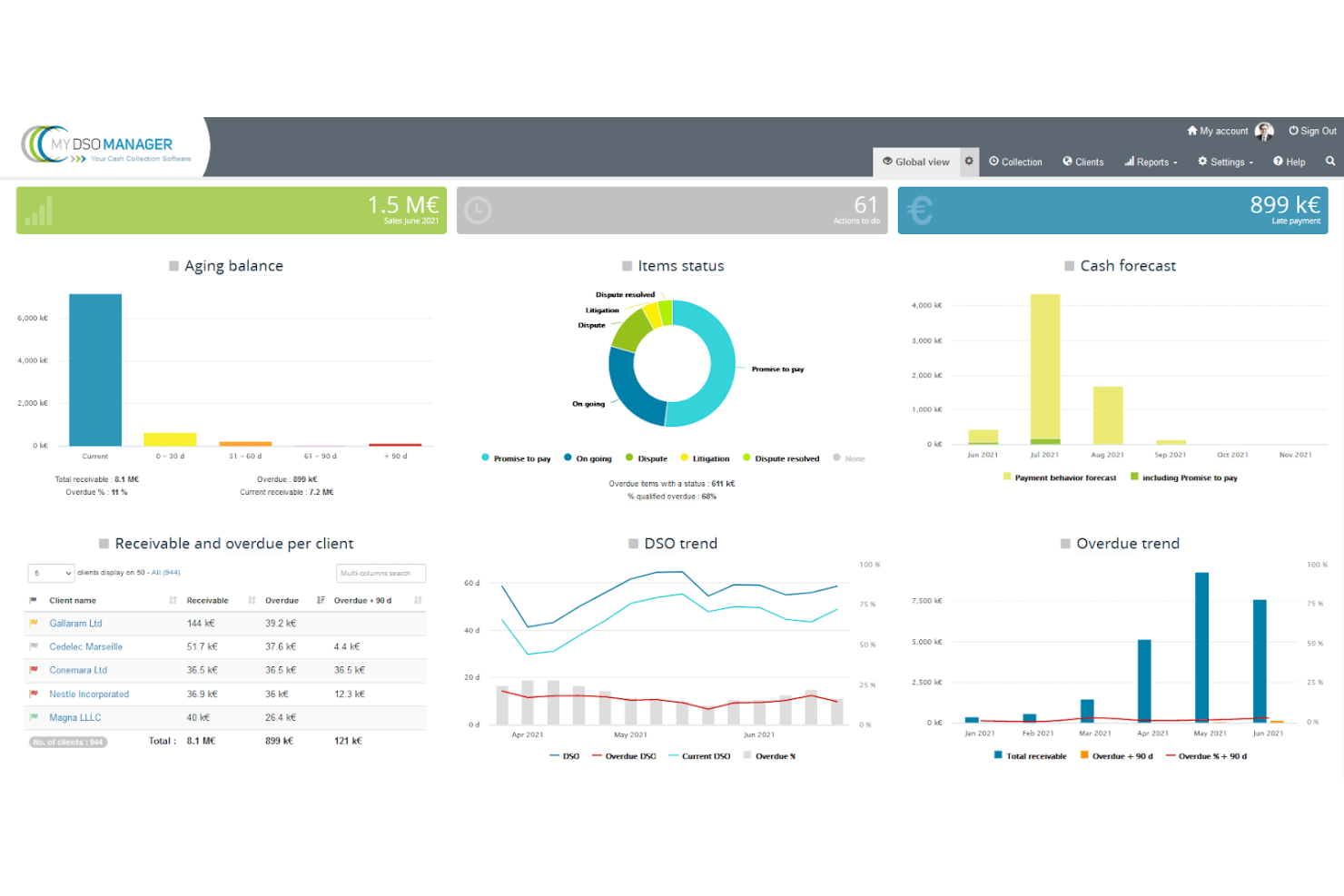Click Sign Out

tap(1313, 131)
